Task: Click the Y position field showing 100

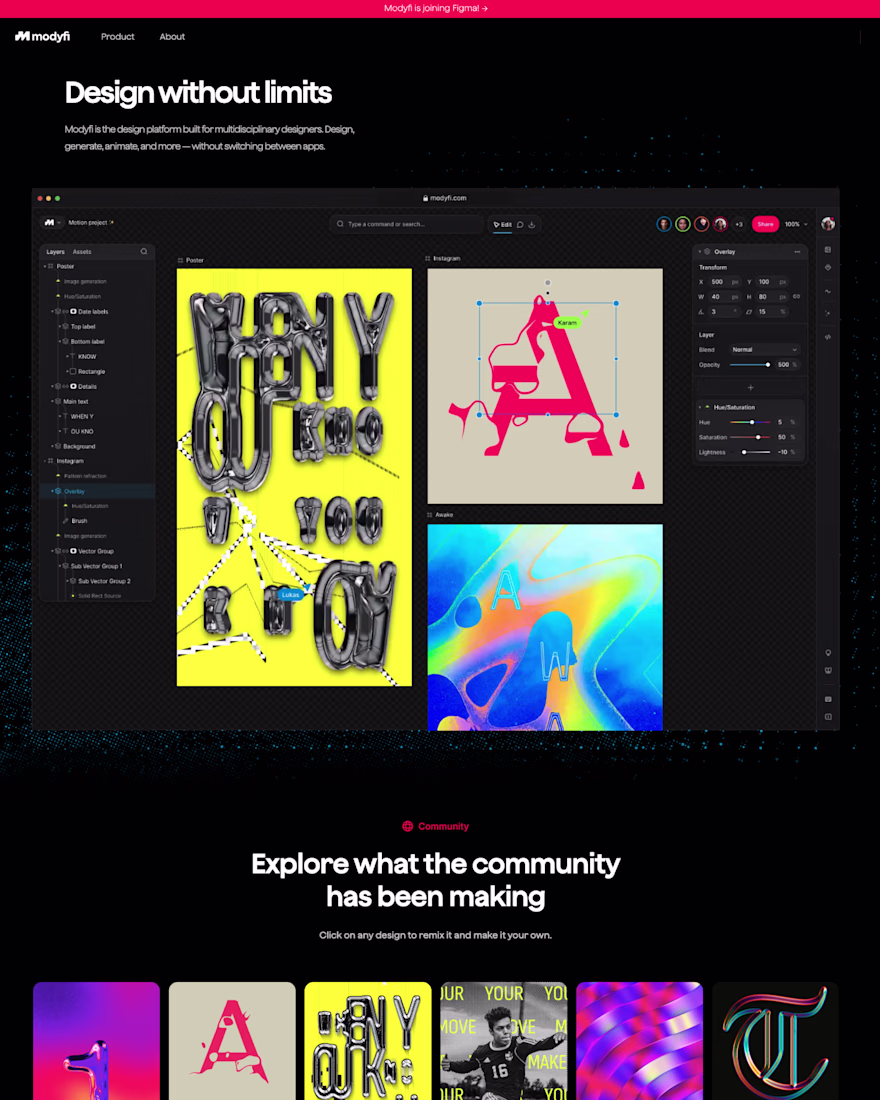Action: pyautogui.click(x=771, y=282)
